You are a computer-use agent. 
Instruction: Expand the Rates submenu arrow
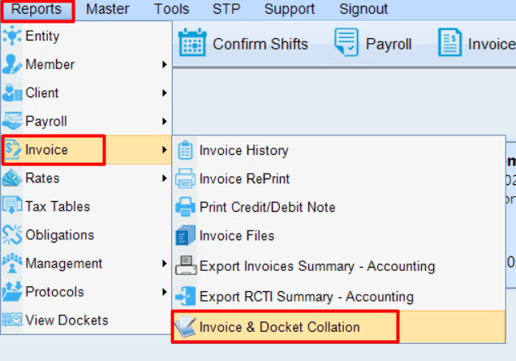164,178
